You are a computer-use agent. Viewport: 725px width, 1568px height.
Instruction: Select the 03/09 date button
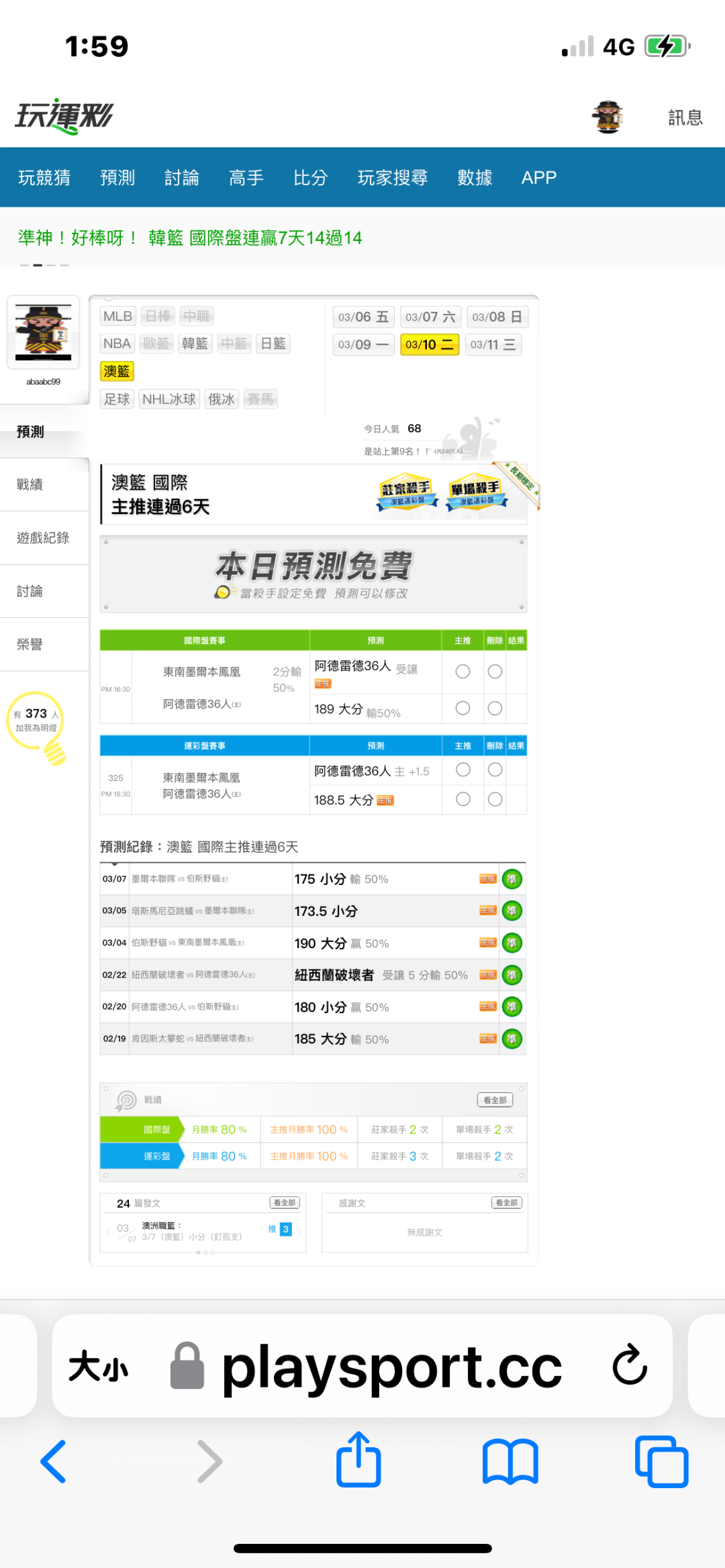pyautogui.click(x=363, y=345)
